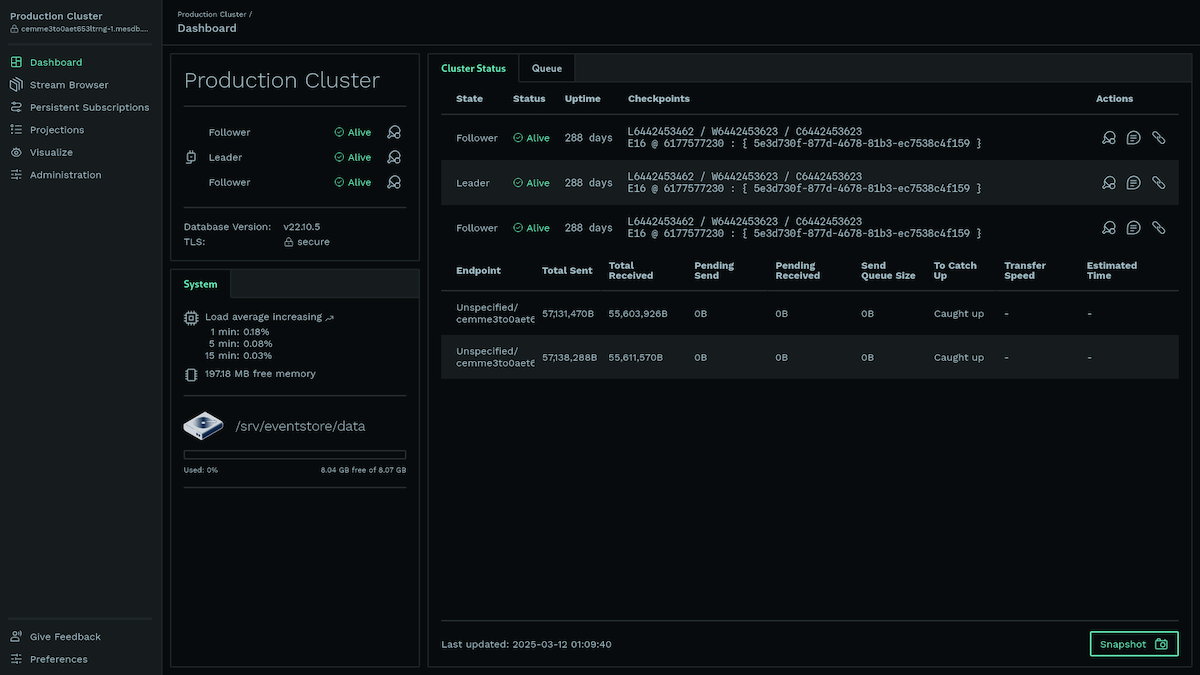This screenshot has height=675, width=1200.
Task: Open the Visualize view
Action: (x=50, y=152)
